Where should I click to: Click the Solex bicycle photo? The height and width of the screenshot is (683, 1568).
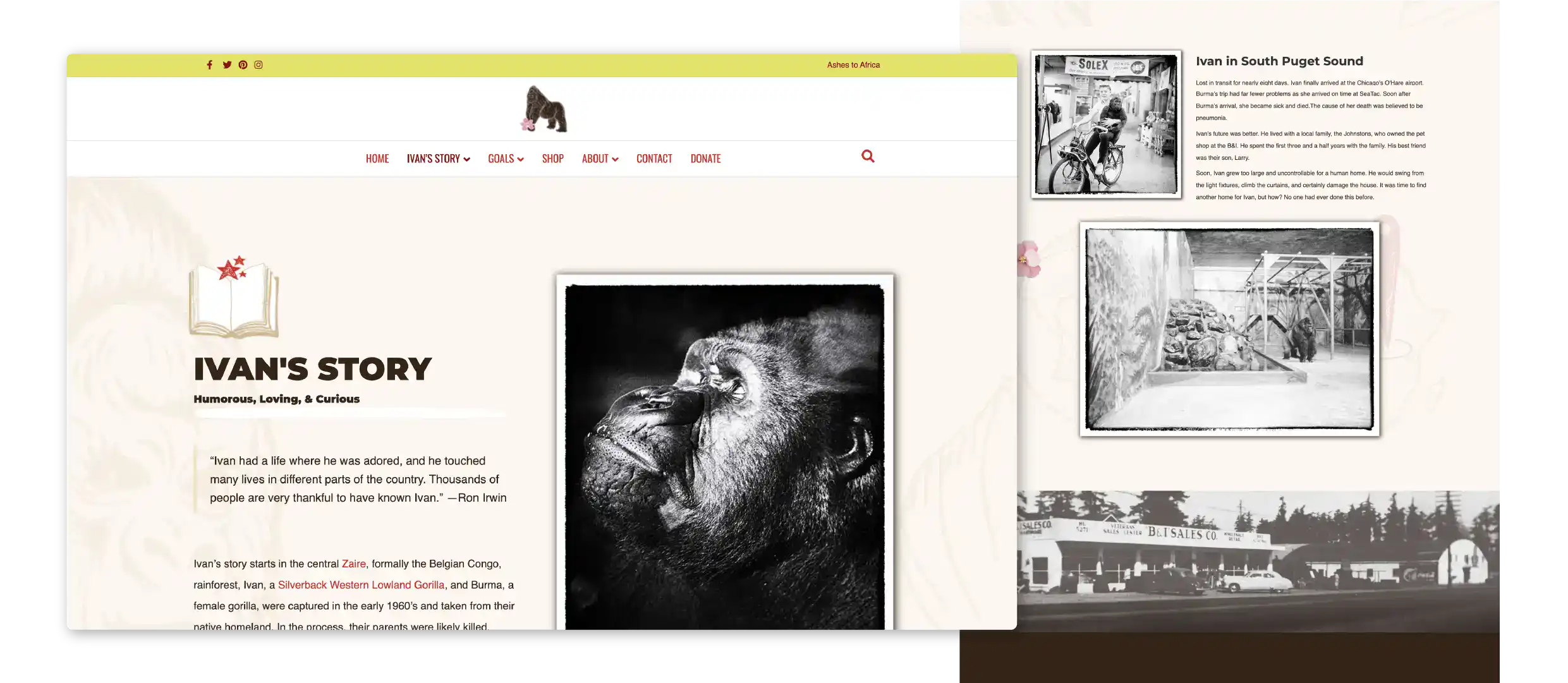(1105, 124)
